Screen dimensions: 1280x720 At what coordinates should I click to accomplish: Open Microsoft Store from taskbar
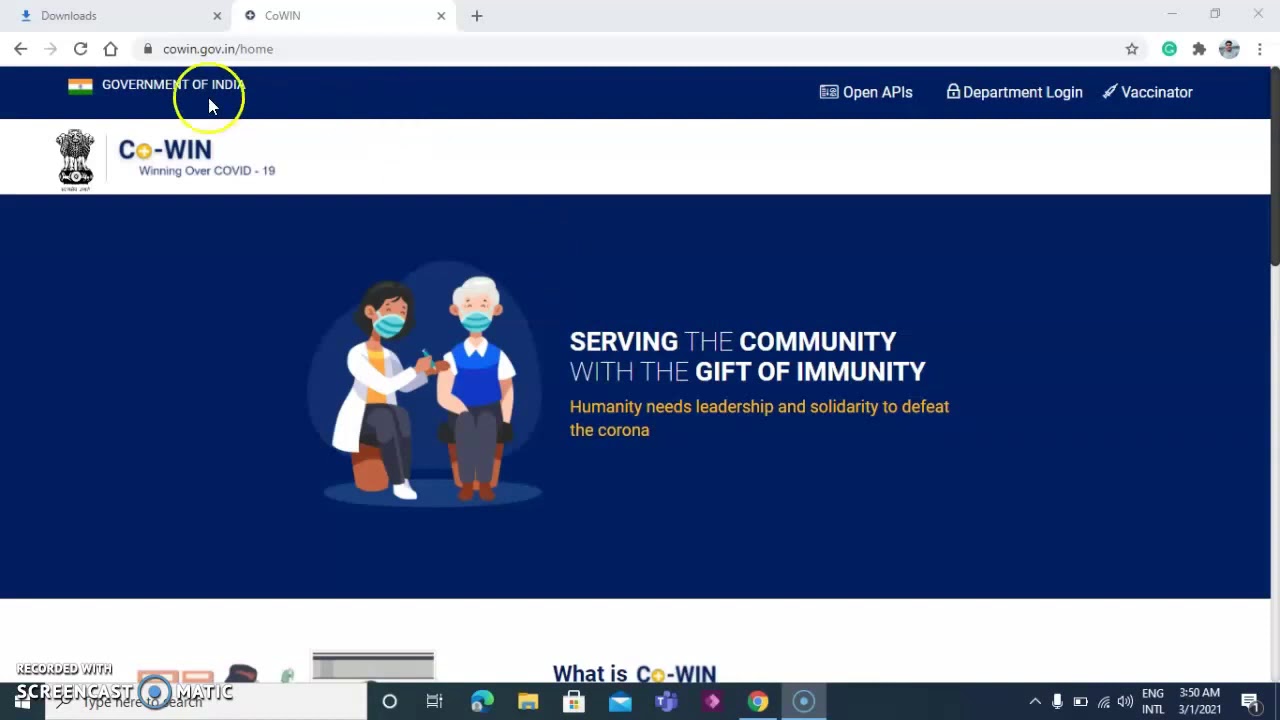574,702
